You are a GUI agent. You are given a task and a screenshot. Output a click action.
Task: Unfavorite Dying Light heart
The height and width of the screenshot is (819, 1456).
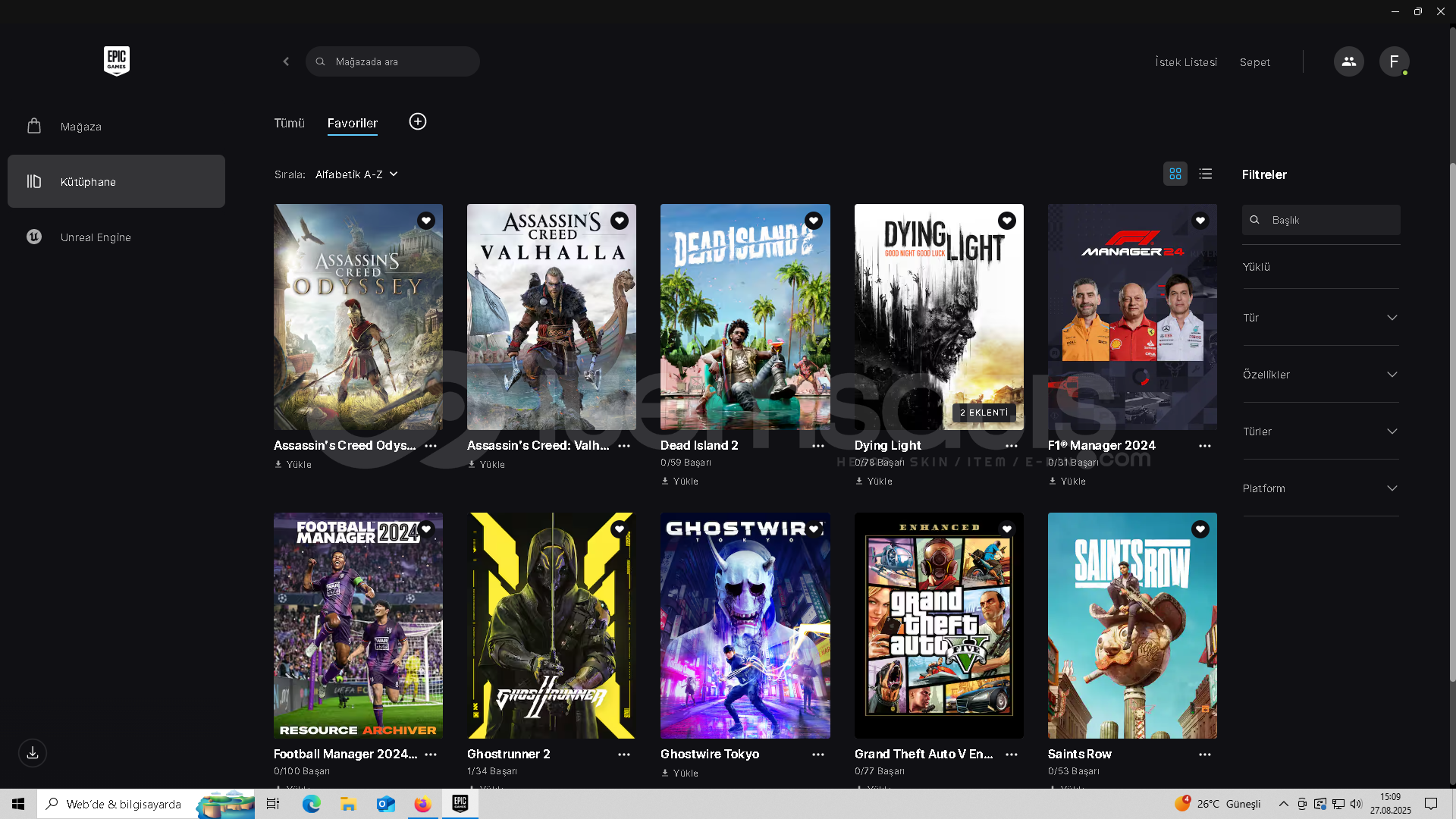tap(1007, 221)
